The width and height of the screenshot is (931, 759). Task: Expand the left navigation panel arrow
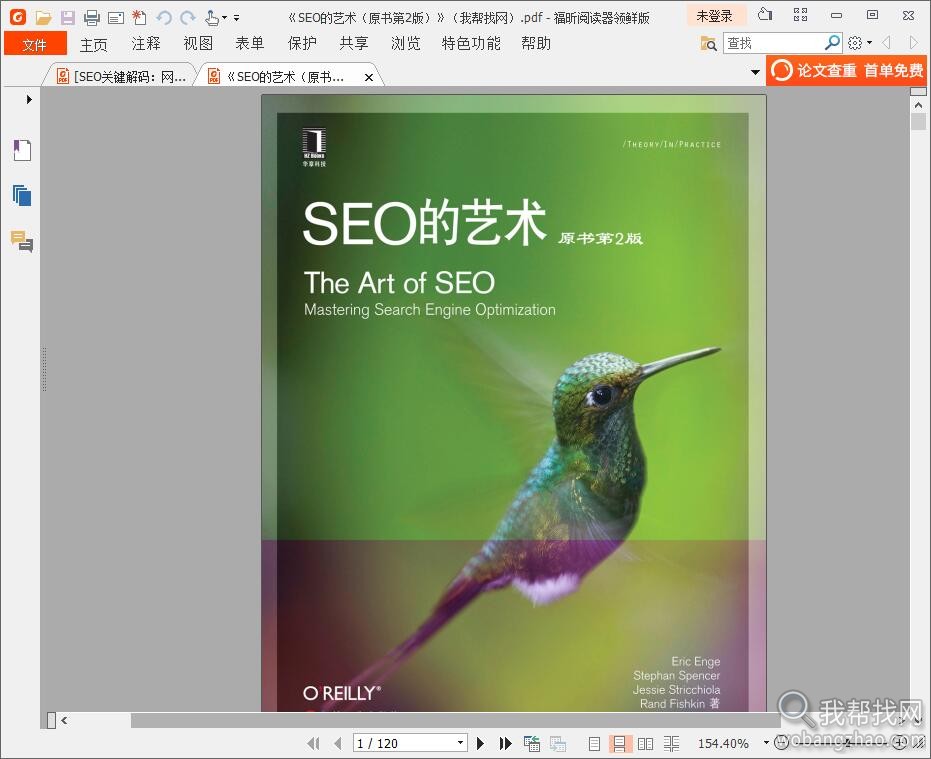(x=28, y=100)
